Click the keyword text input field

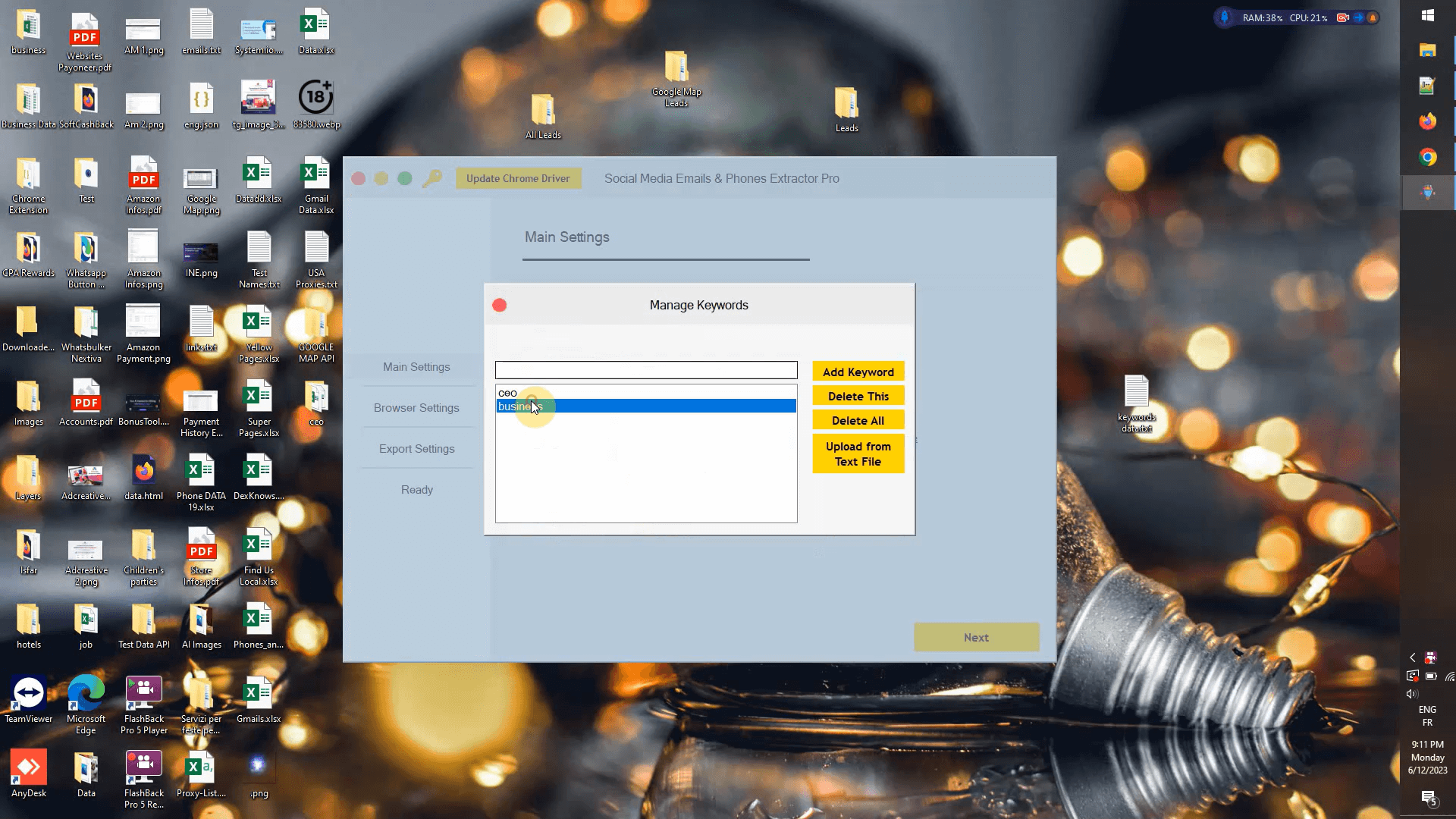click(645, 370)
